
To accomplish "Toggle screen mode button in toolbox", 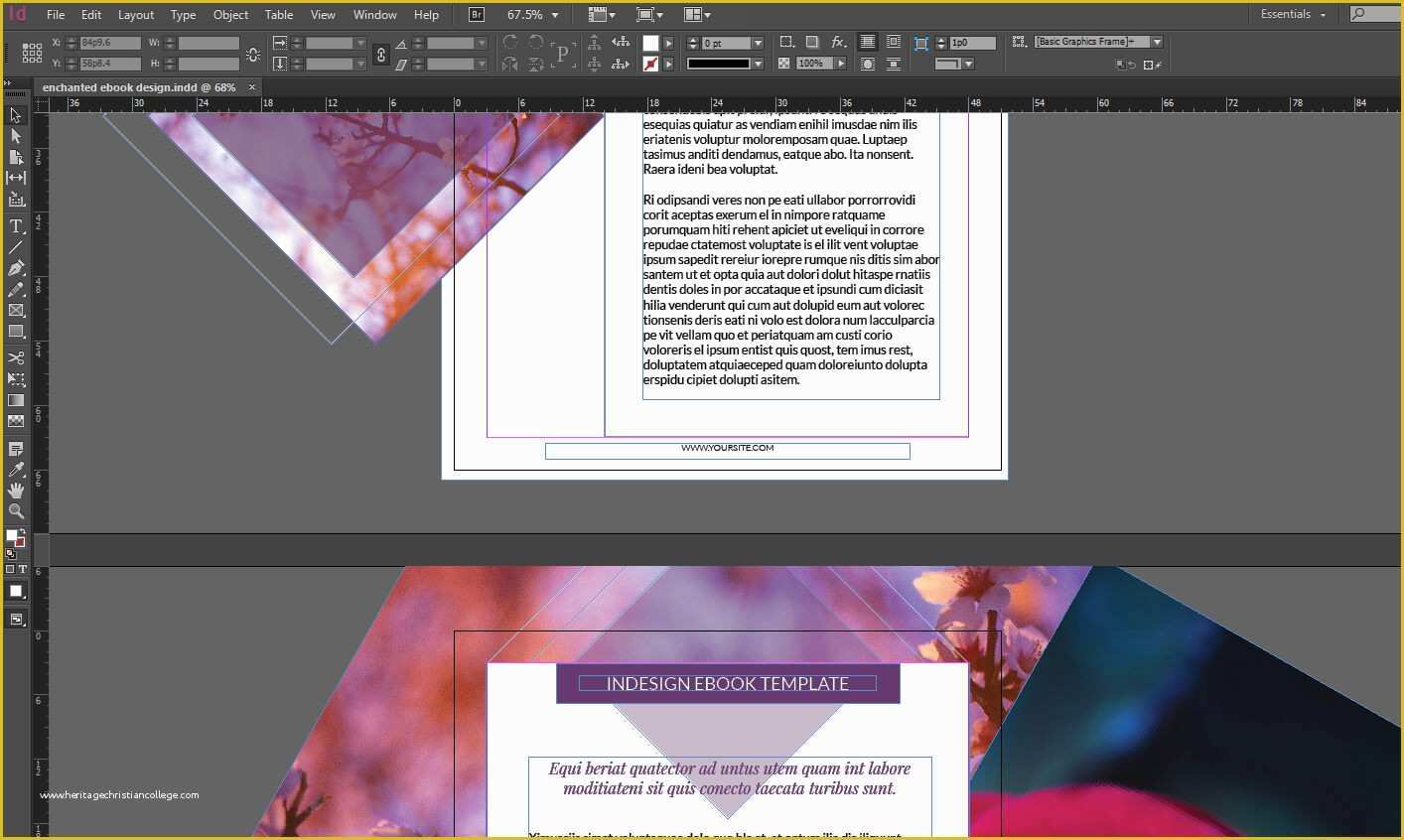I will tap(16, 620).
